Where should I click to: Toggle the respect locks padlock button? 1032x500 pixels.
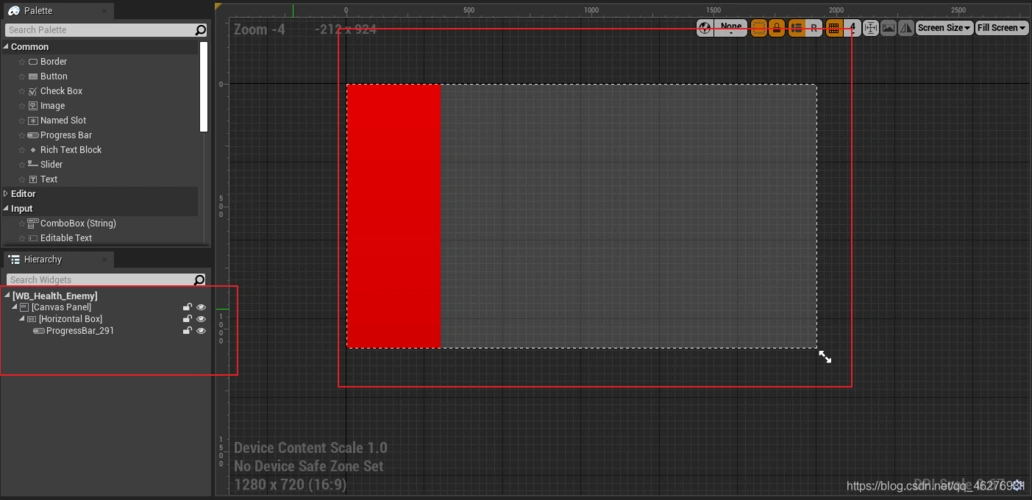(x=777, y=28)
